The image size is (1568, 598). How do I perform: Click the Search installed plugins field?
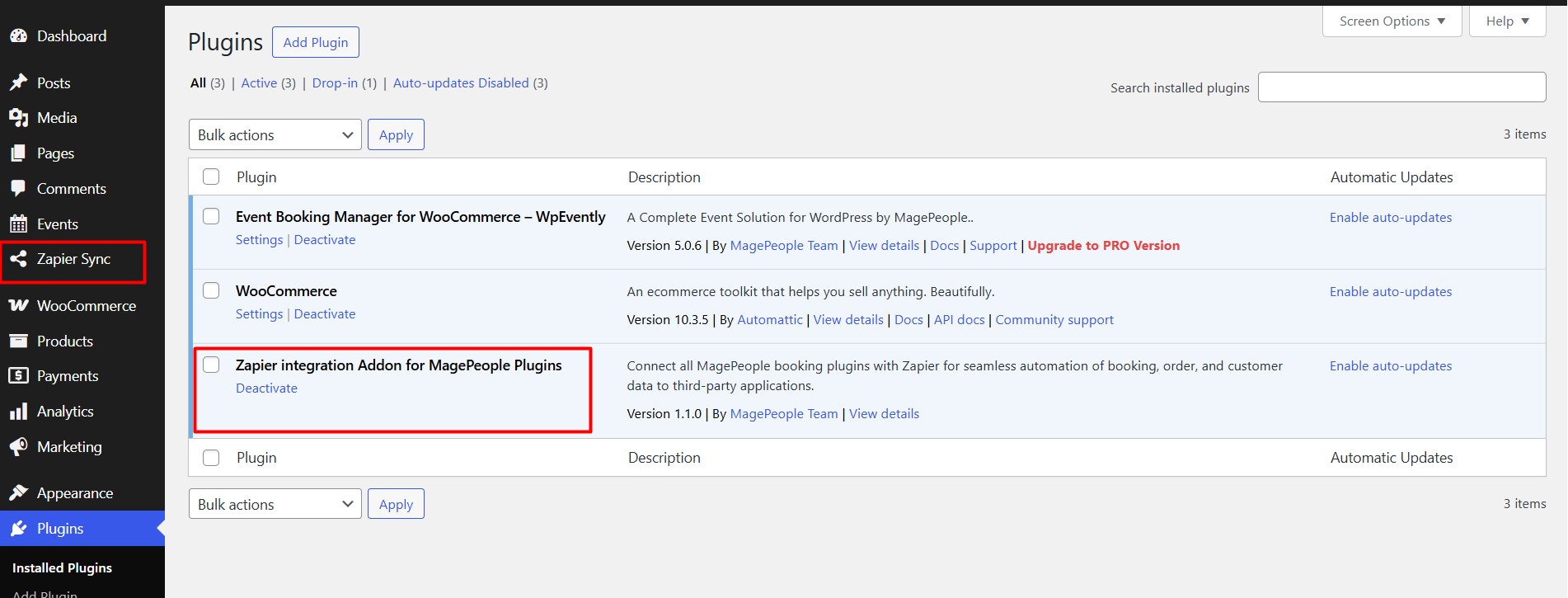pos(1401,87)
